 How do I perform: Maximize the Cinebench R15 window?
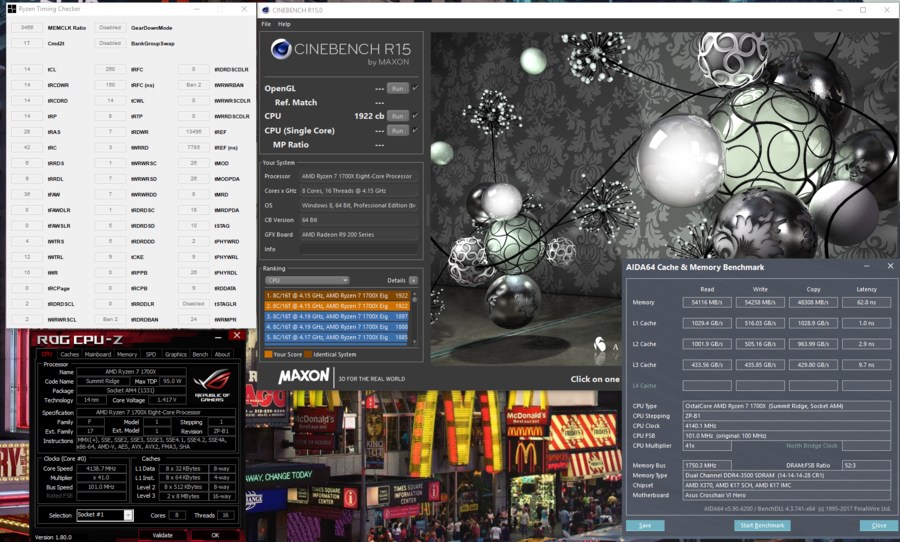tap(863, 10)
